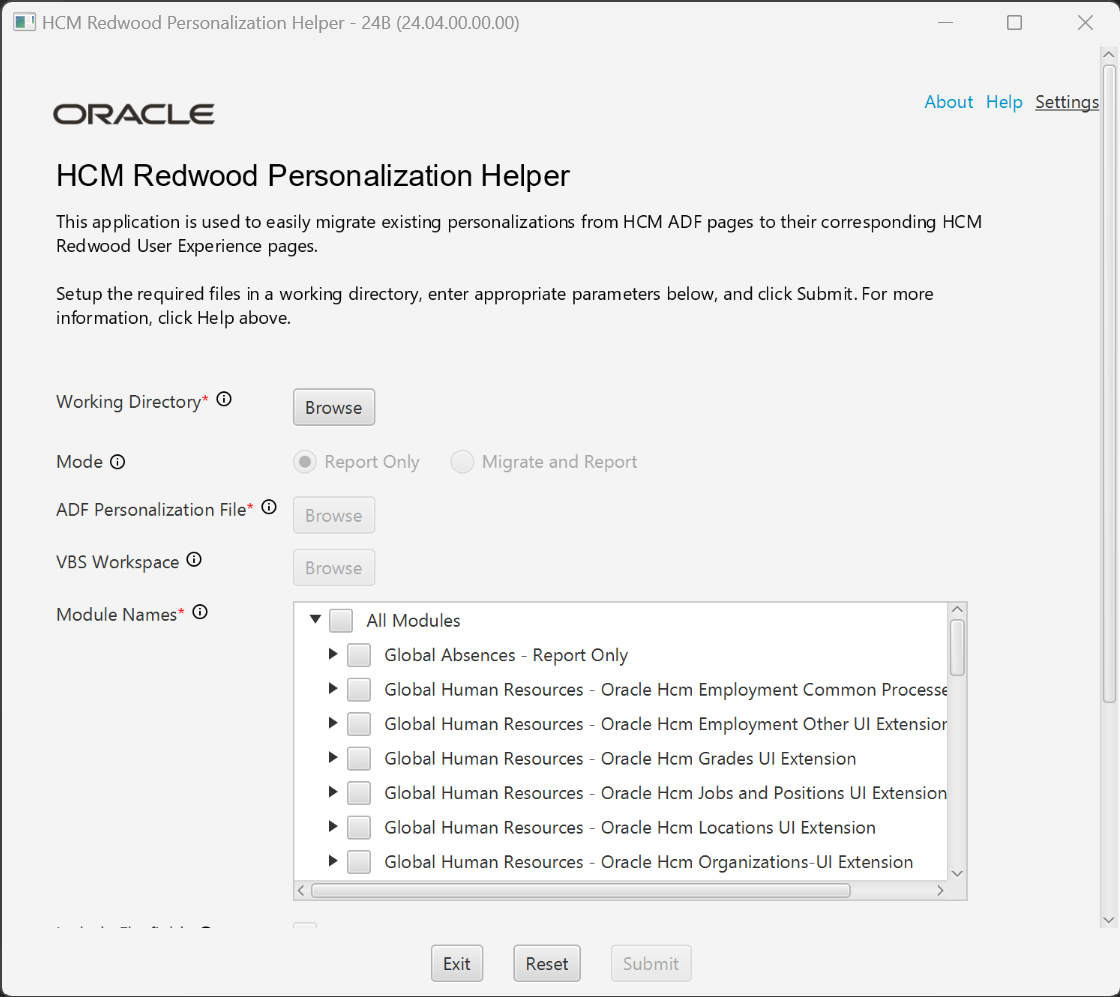Click the Reset button
Viewport: 1120px width, 997px height.
546,962
